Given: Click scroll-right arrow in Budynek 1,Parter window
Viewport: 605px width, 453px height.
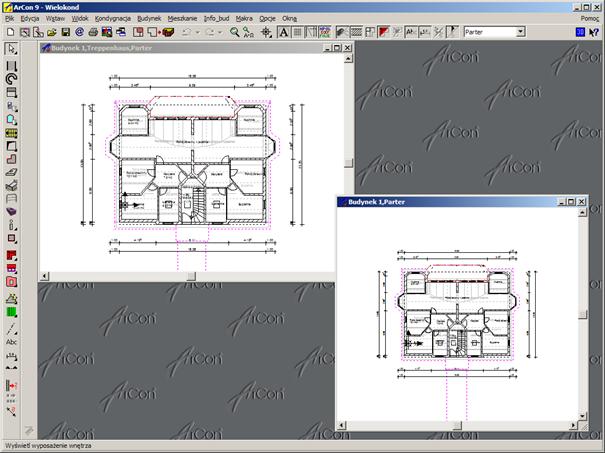Looking at the screenshot, I should coord(574,425).
